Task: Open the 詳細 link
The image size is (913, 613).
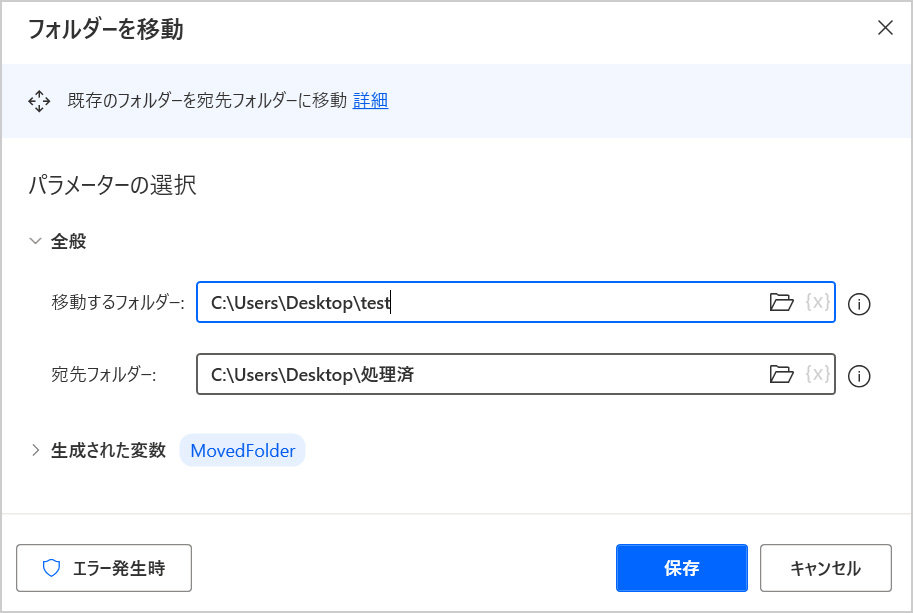Action: 370,100
